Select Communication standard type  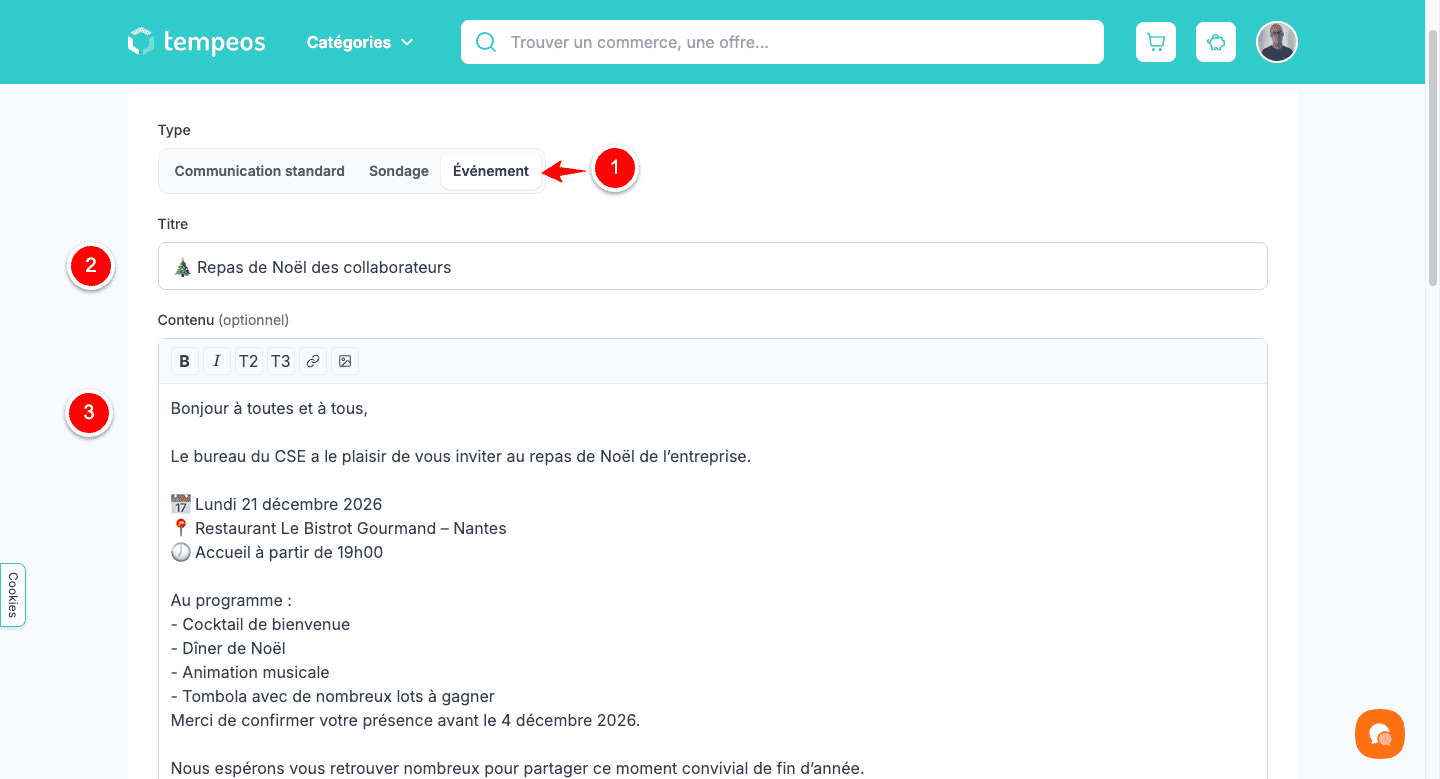260,171
